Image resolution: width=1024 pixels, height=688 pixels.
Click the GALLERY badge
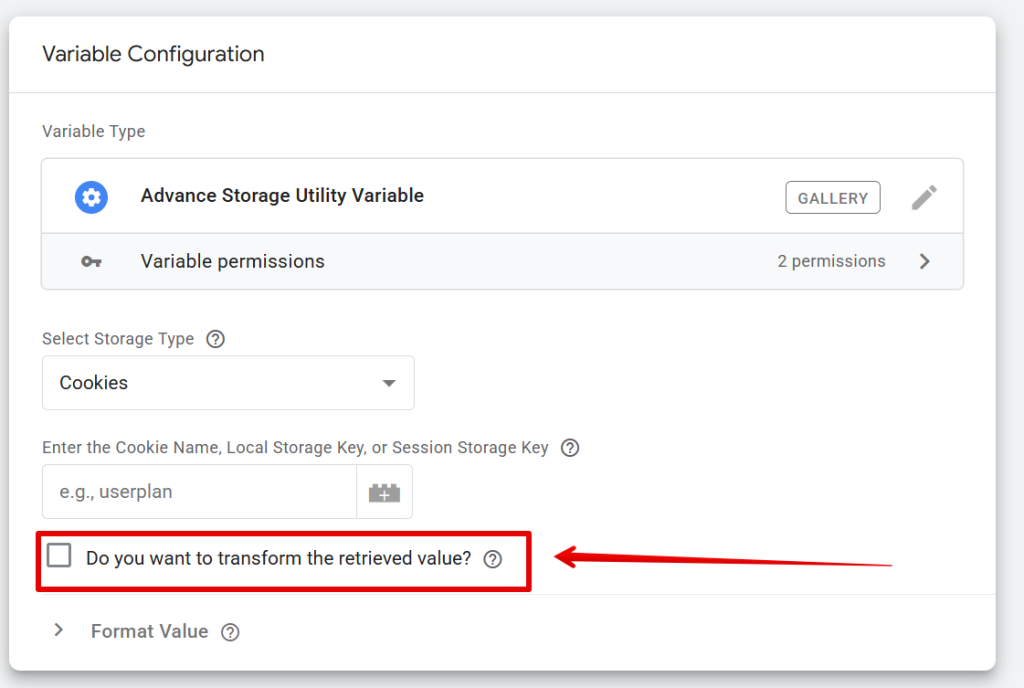pyautogui.click(x=832, y=198)
